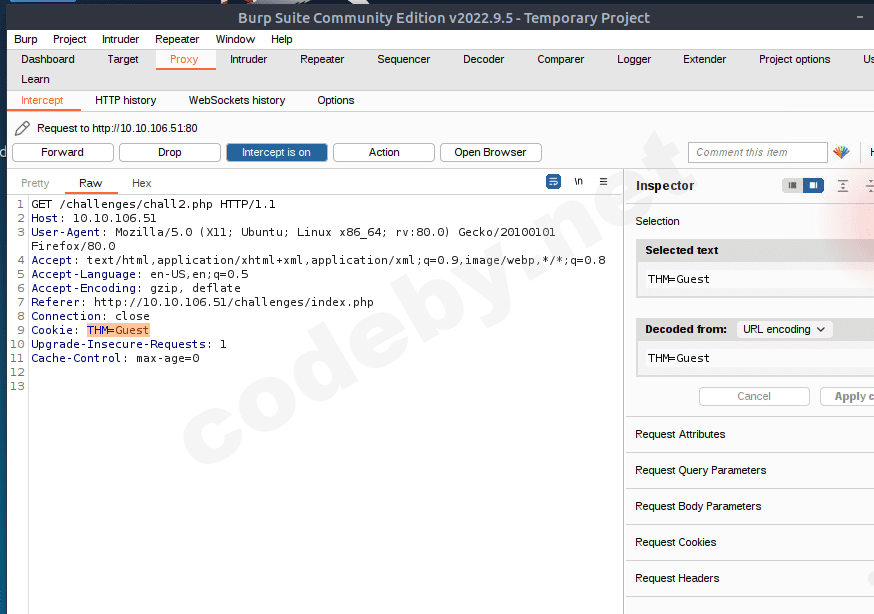Switch to the Dashboard tab
The height and width of the screenshot is (614, 874).
(x=48, y=59)
